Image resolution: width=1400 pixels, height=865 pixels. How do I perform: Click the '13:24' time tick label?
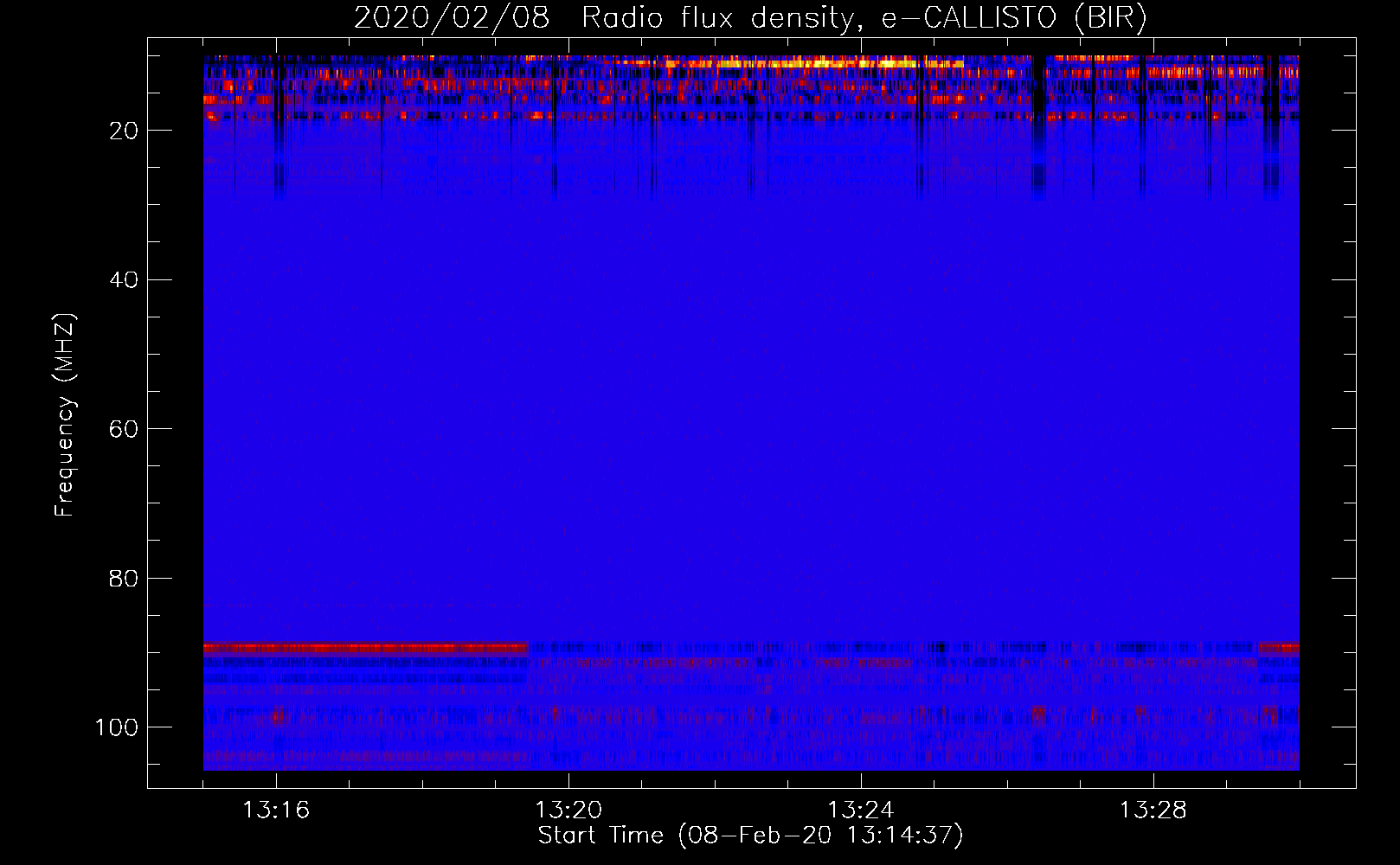click(x=861, y=811)
